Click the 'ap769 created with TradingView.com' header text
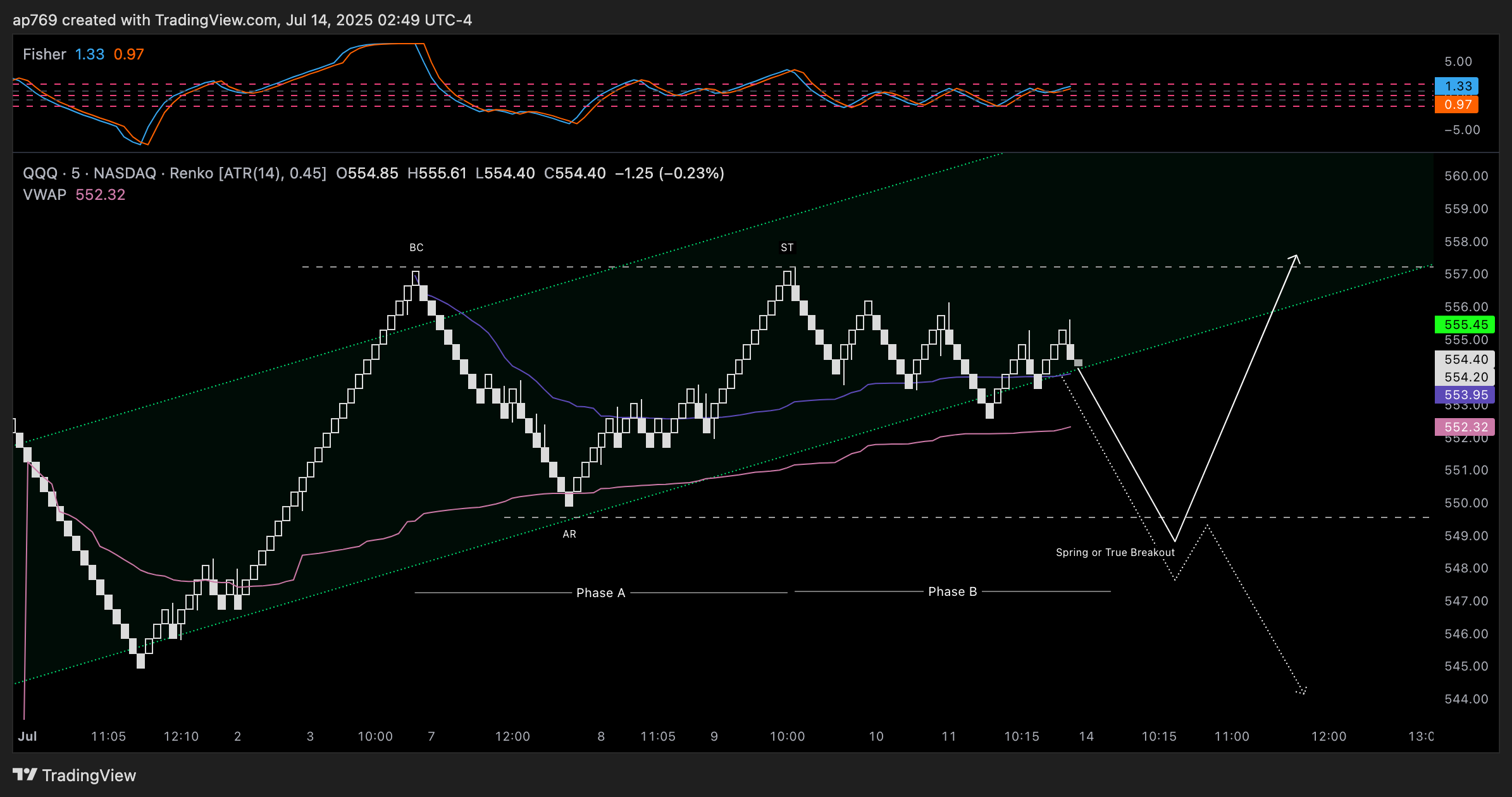Screen dimensions: 1512x797 point(144,20)
